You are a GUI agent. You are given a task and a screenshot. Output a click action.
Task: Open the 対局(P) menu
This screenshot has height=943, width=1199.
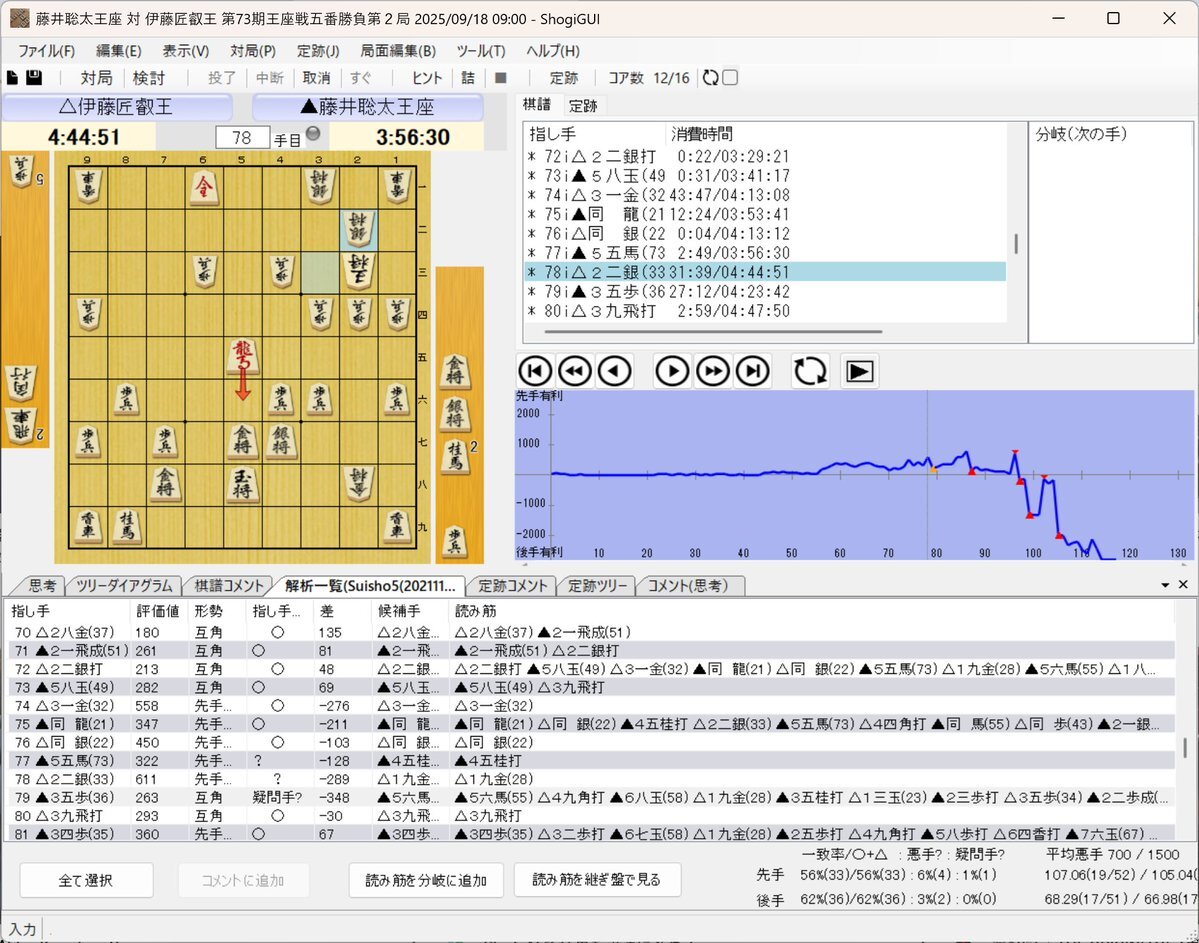click(x=253, y=51)
